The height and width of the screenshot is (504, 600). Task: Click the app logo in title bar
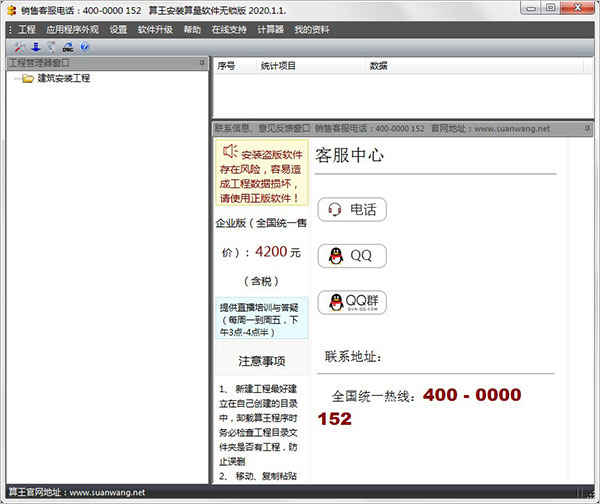click(11, 10)
